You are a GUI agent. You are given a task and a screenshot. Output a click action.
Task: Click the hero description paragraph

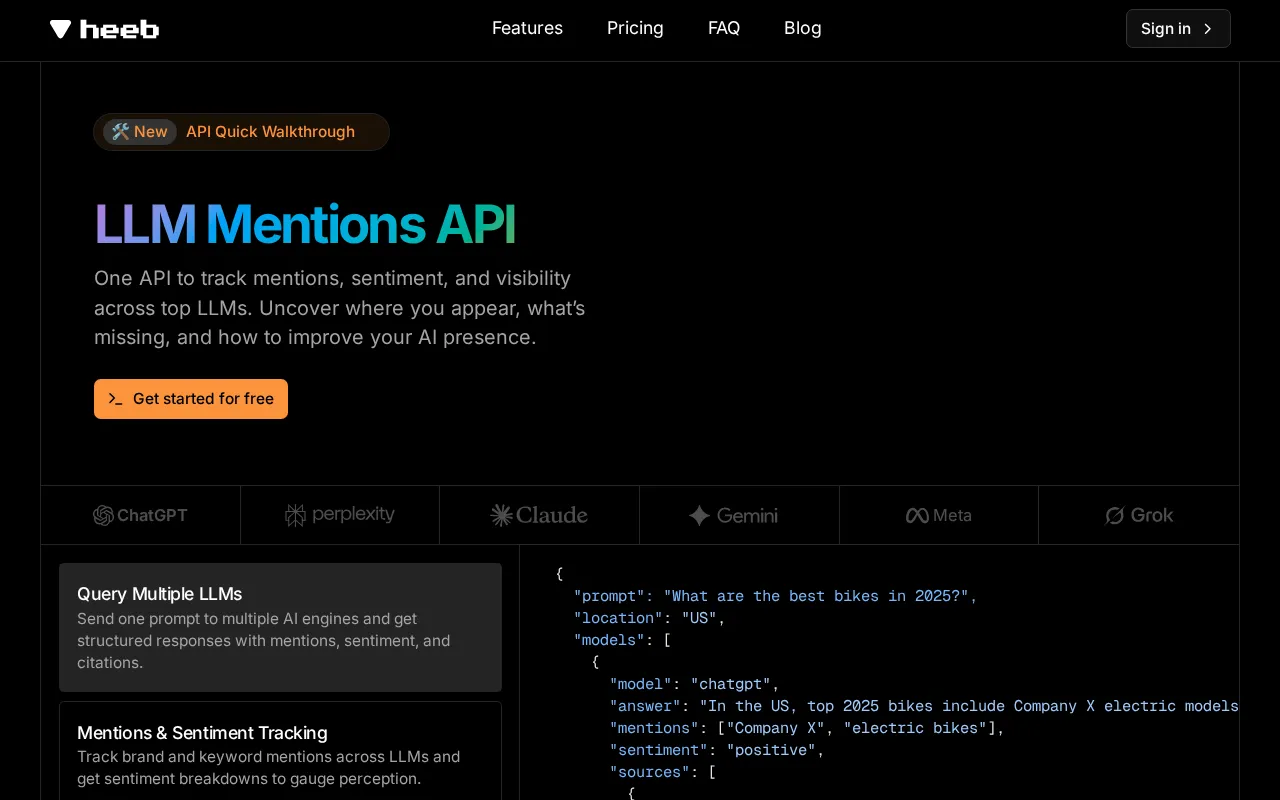(340, 308)
